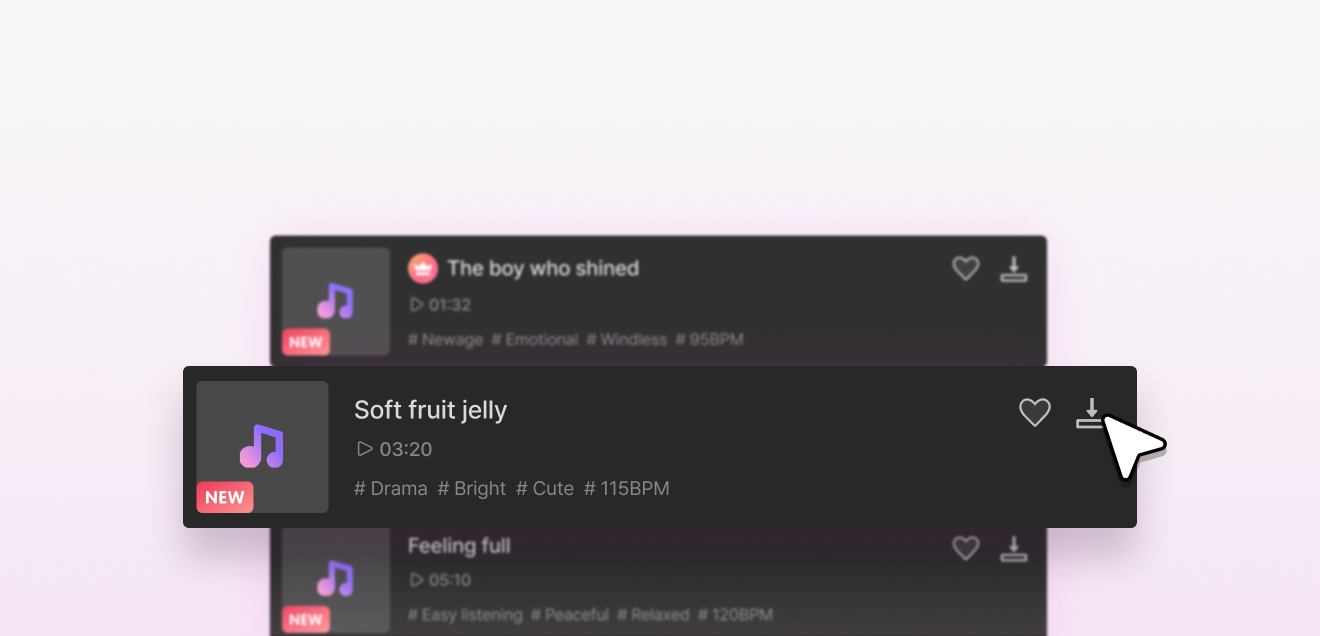Open the Soft fruit jelly album thumbnail
The width and height of the screenshot is (1320, 636).
262,446
